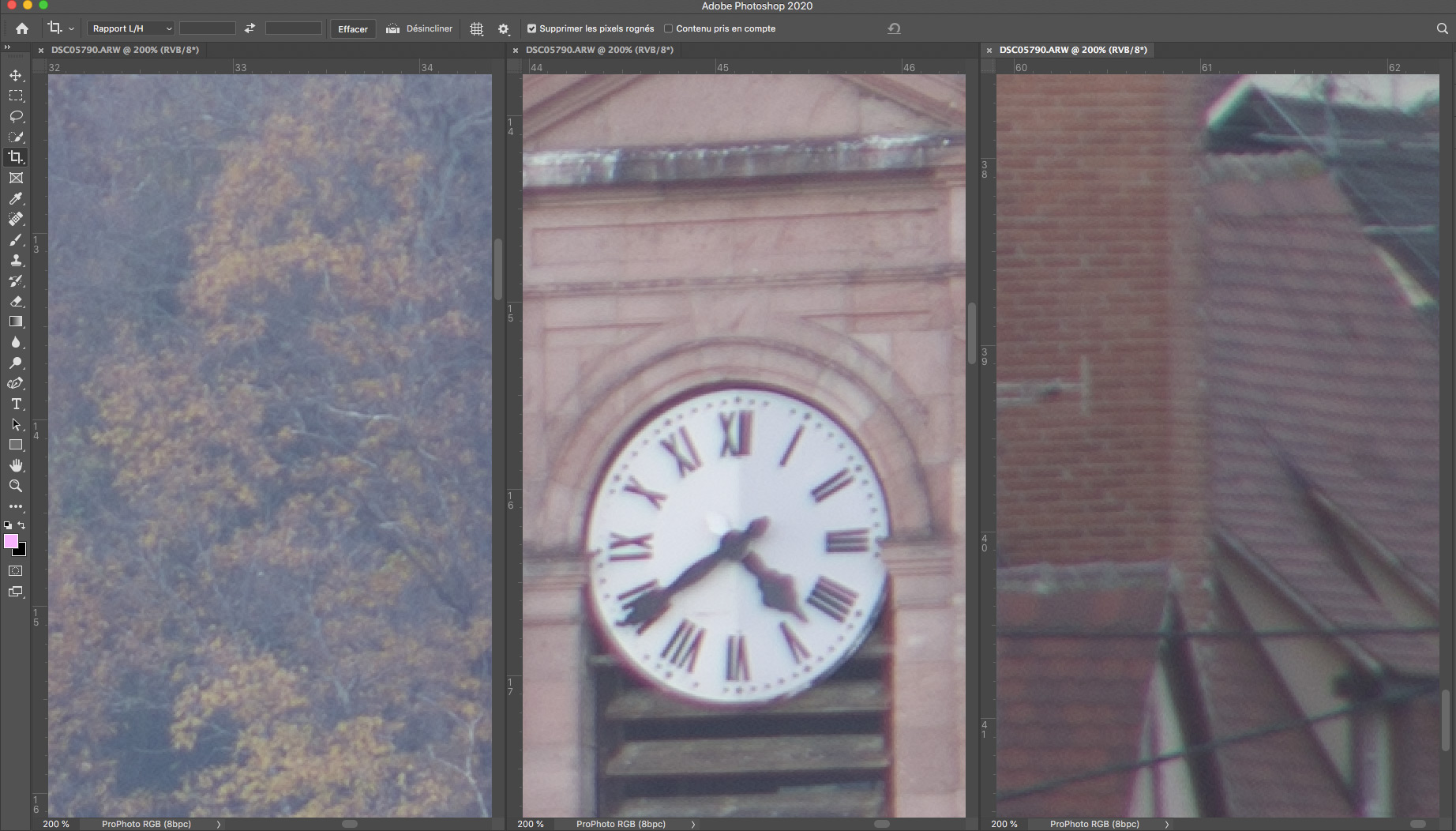Select the Hand tool
Screen dimensions: 1456x831
click(16, 465)
